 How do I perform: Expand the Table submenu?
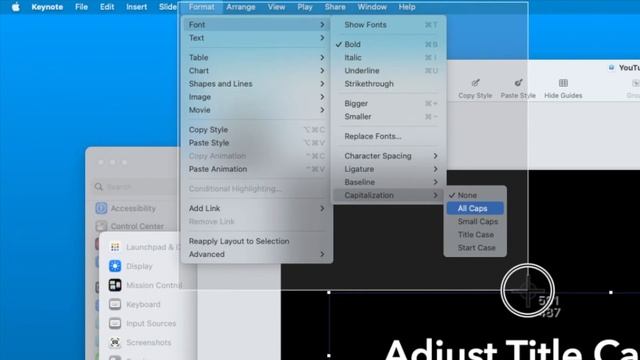tap(257, 58)
